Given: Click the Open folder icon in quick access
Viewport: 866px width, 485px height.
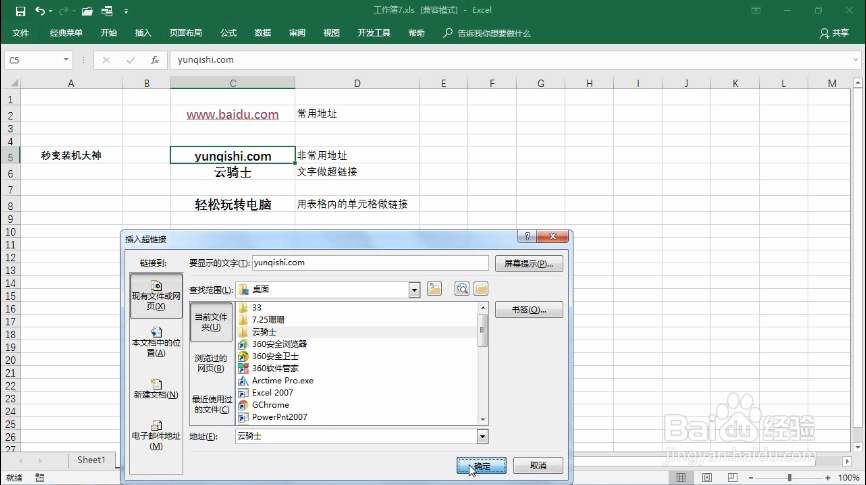Looking at the screenshot, I should [x=87, y=10].
